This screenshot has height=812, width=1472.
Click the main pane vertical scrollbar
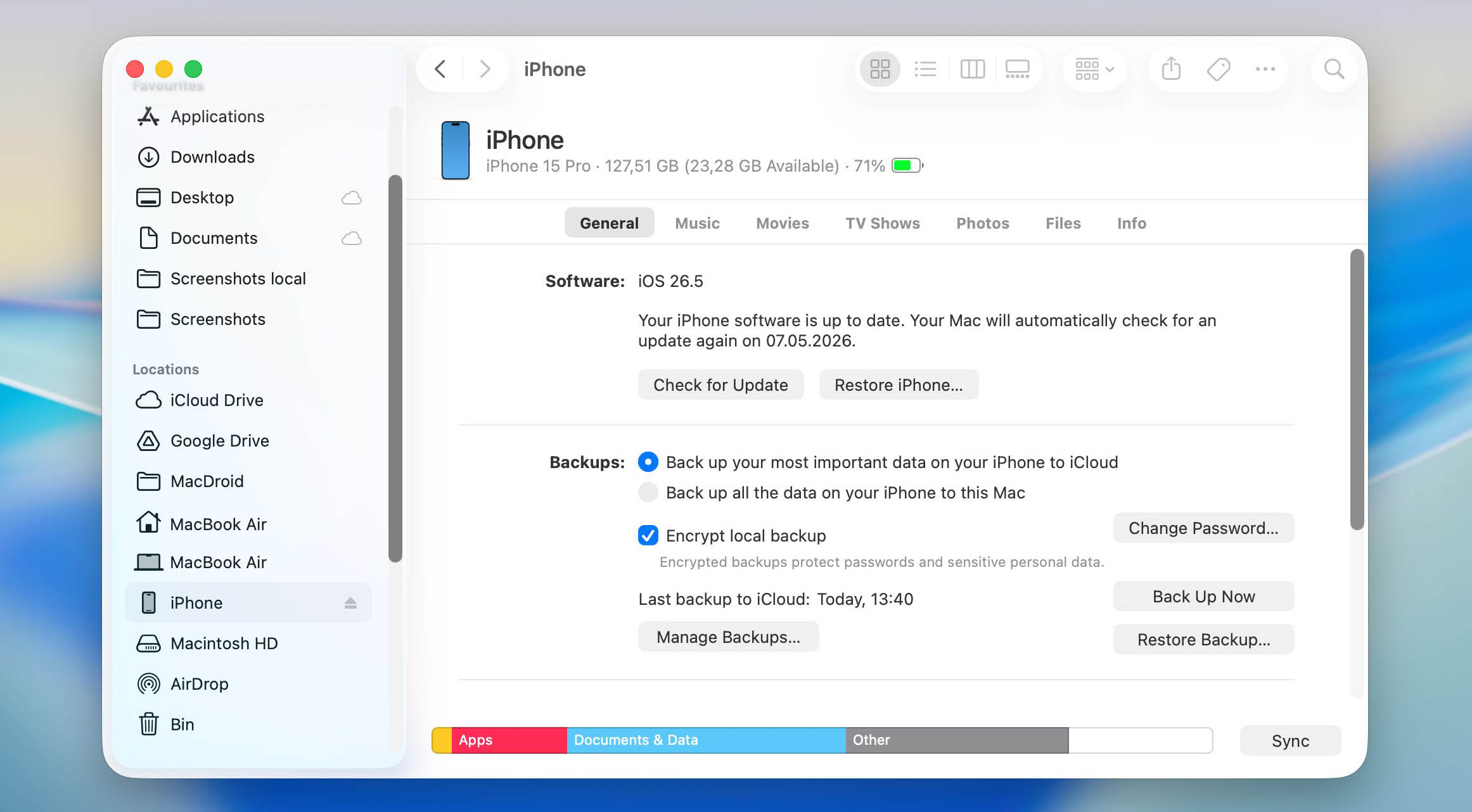[1356, 389]
